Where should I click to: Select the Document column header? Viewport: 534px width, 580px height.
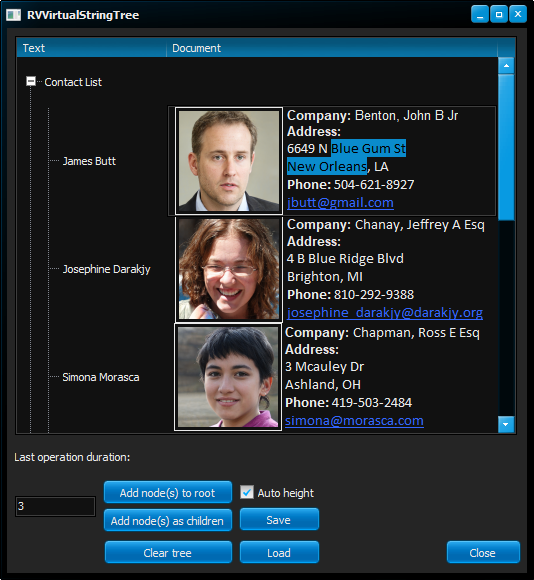[x=332, y=48]
